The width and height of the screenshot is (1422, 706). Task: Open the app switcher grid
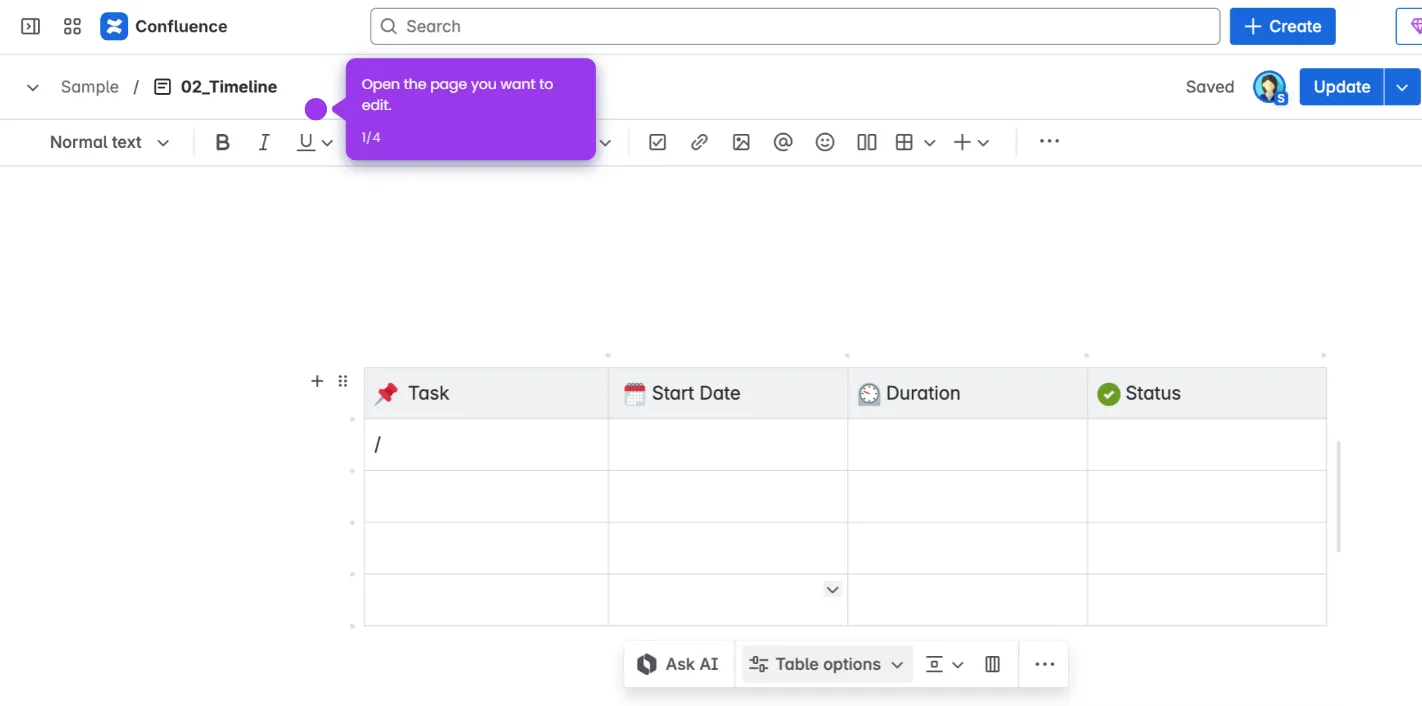pyautogui.click(x=72, y=26)
